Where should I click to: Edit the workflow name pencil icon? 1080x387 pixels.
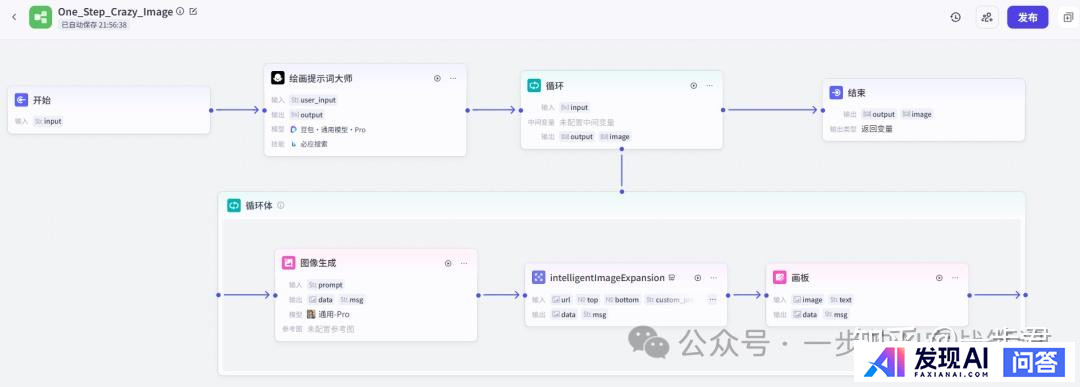click(x=193, y=11)
